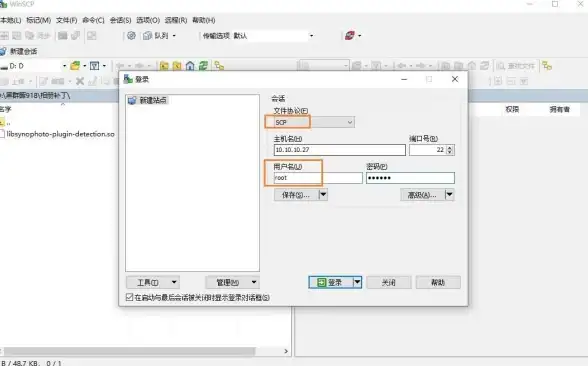Viewport: 588px width, 366px height.
Task: Click the open folder icon beside drive D
Action: 75,66
